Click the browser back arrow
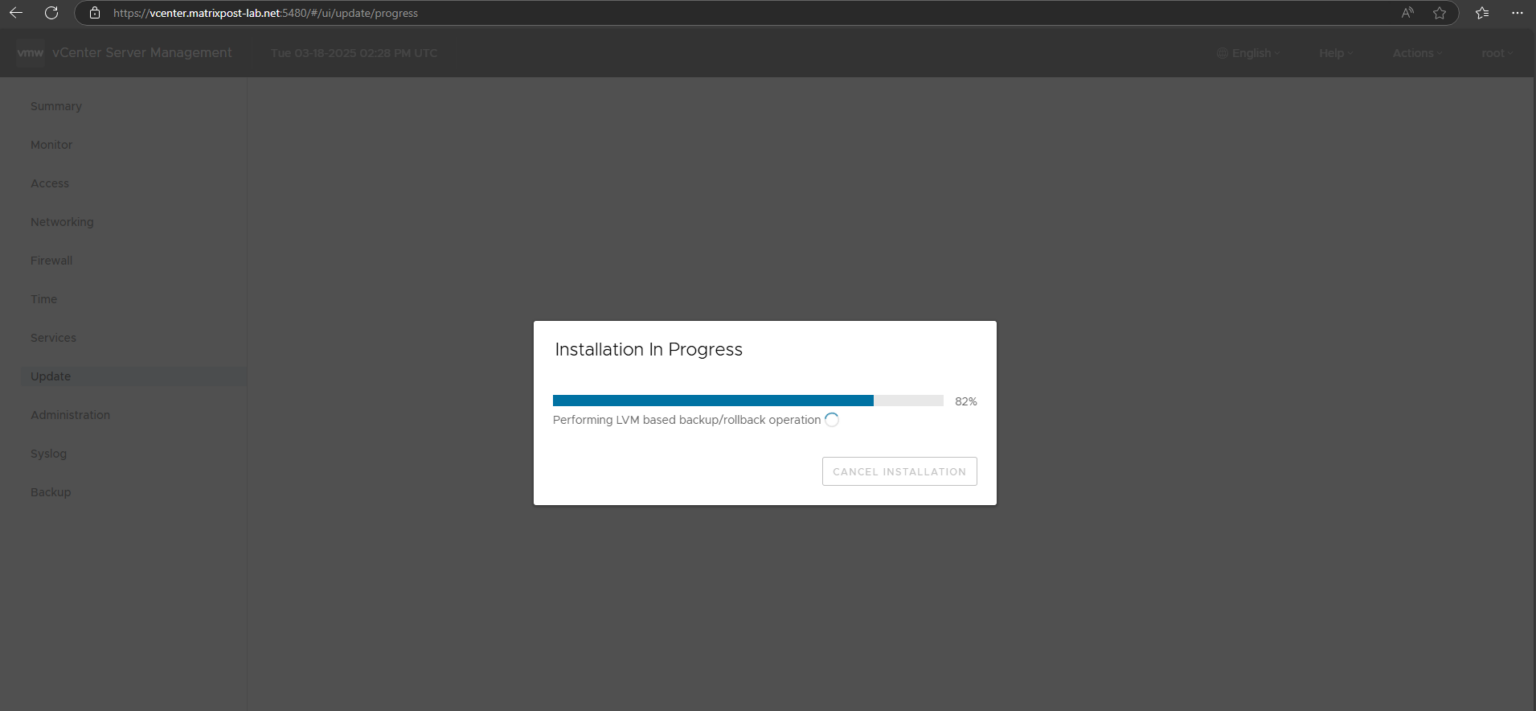Viewport: 1536px width, 711px height. click(x=14, y=13)
